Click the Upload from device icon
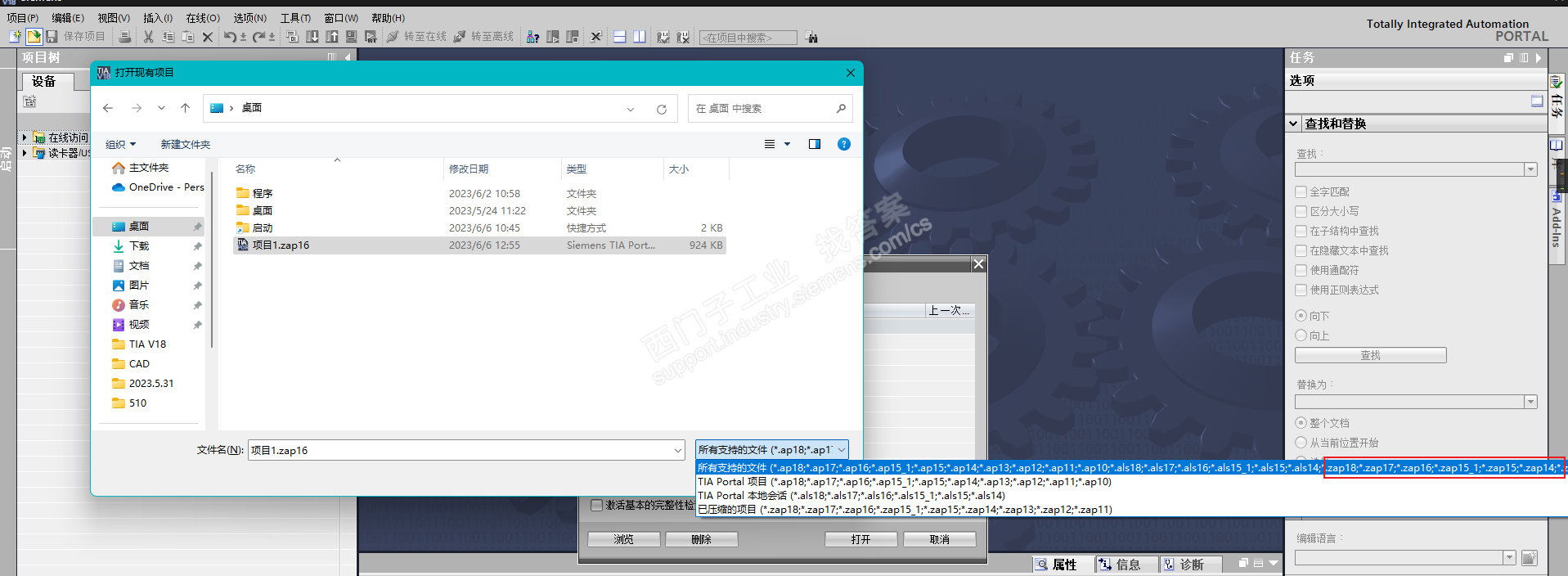The width and height of the screenshot is (1568, 576). click(x=332, y=37)
